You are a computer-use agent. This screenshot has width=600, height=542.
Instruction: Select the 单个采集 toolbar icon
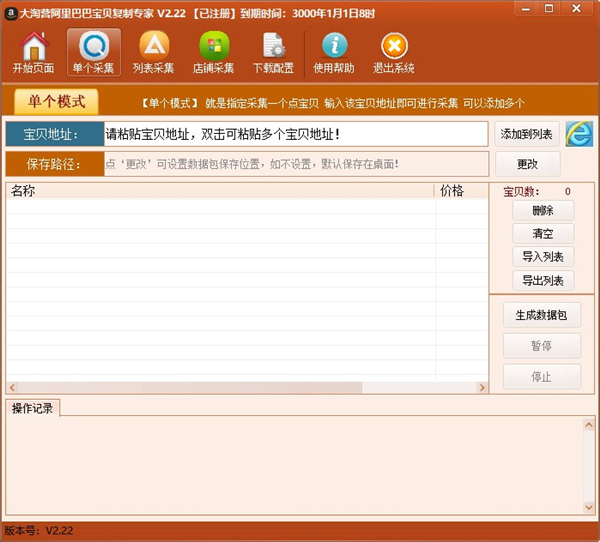pyautogui.click(x=94, y=46)
